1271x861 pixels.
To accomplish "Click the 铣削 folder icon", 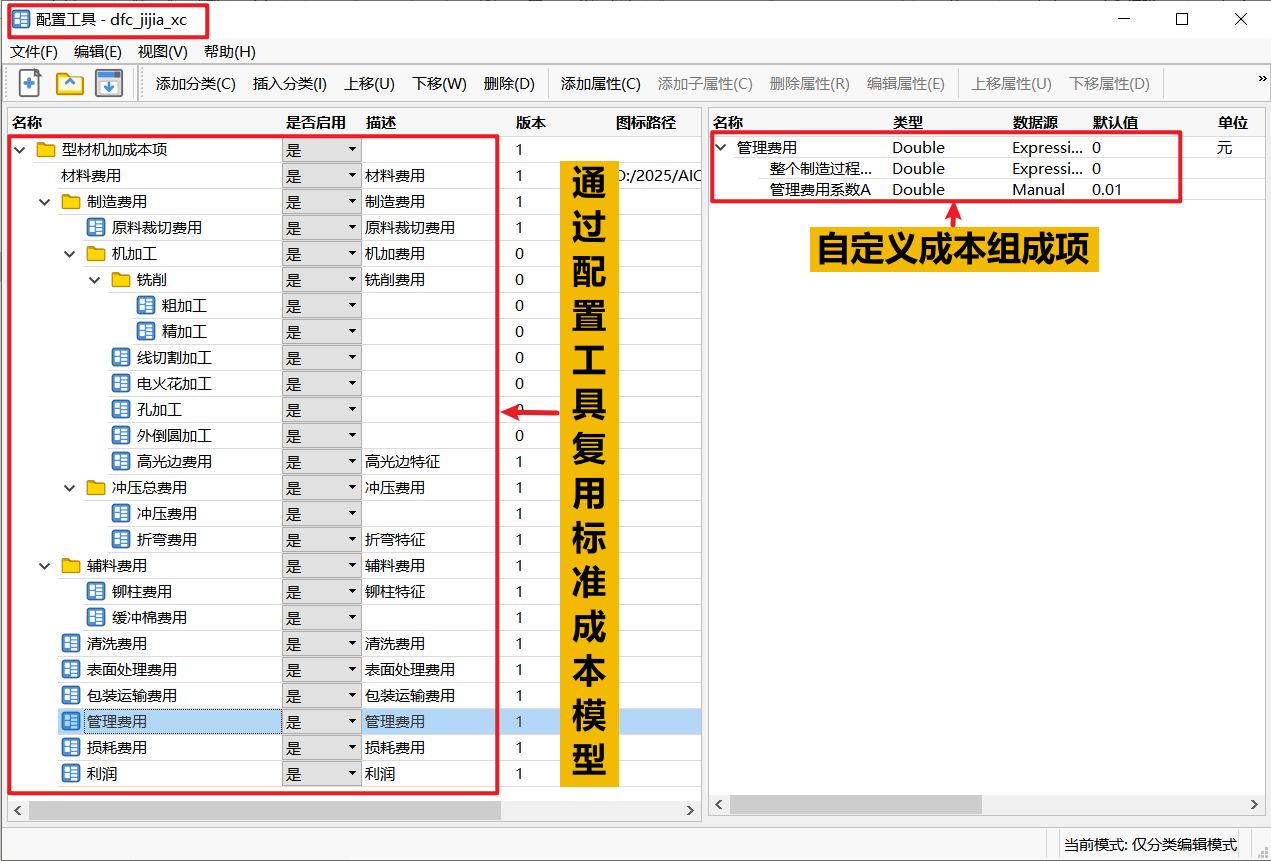I will click(x=121, y=280).
